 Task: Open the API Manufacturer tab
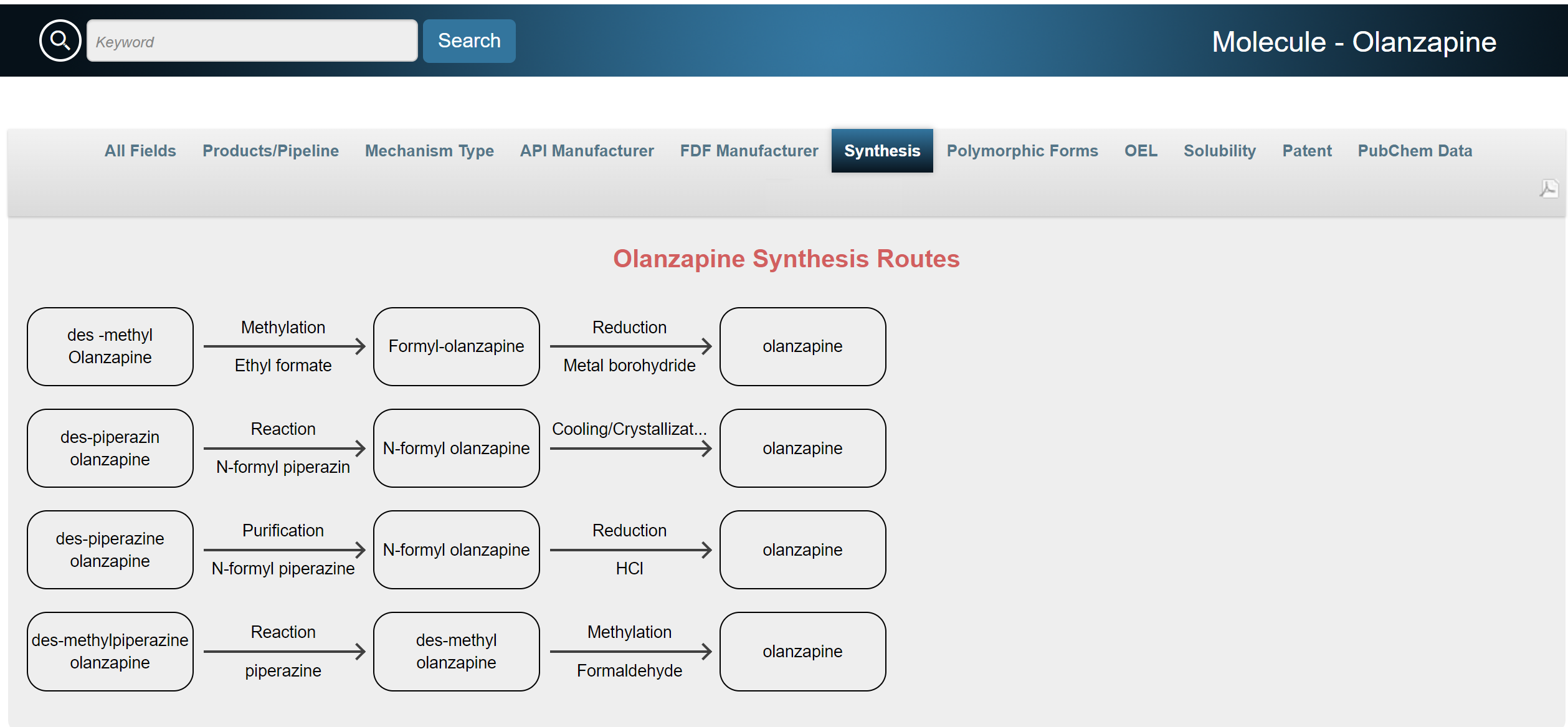pos(587,151)
